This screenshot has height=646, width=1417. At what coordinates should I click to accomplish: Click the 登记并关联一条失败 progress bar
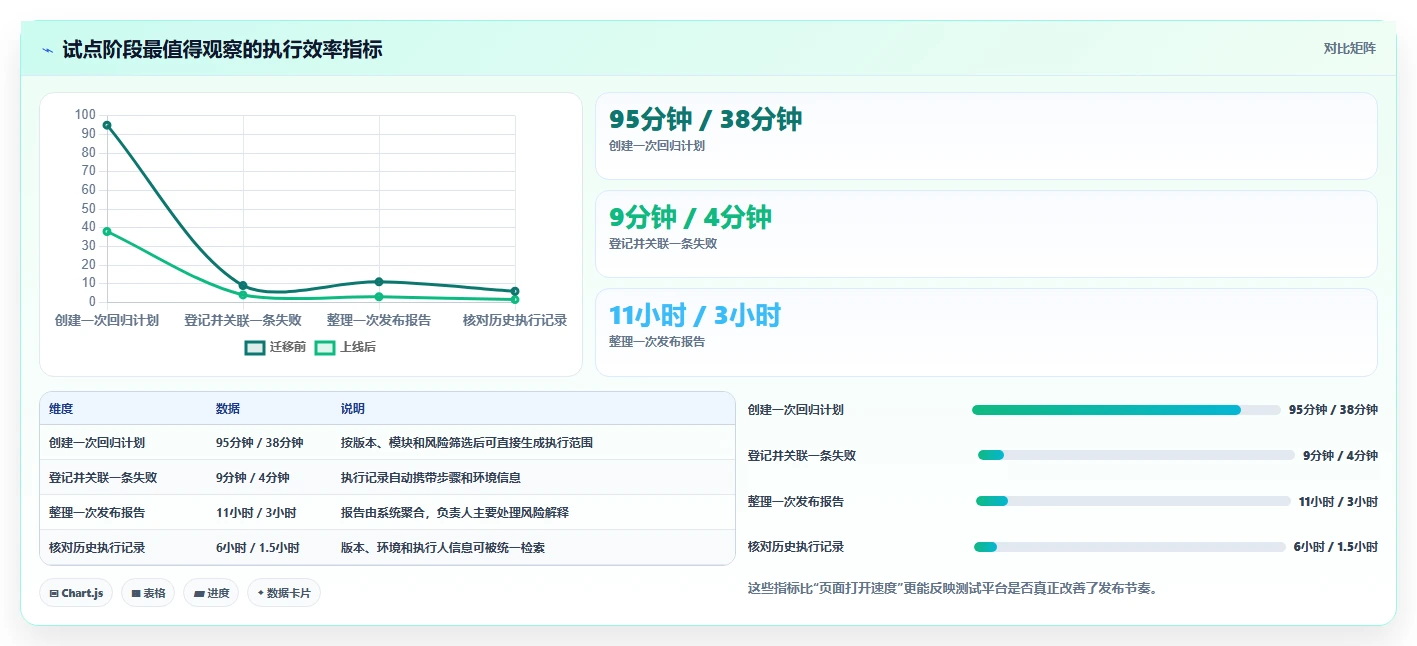point(1136,455)
